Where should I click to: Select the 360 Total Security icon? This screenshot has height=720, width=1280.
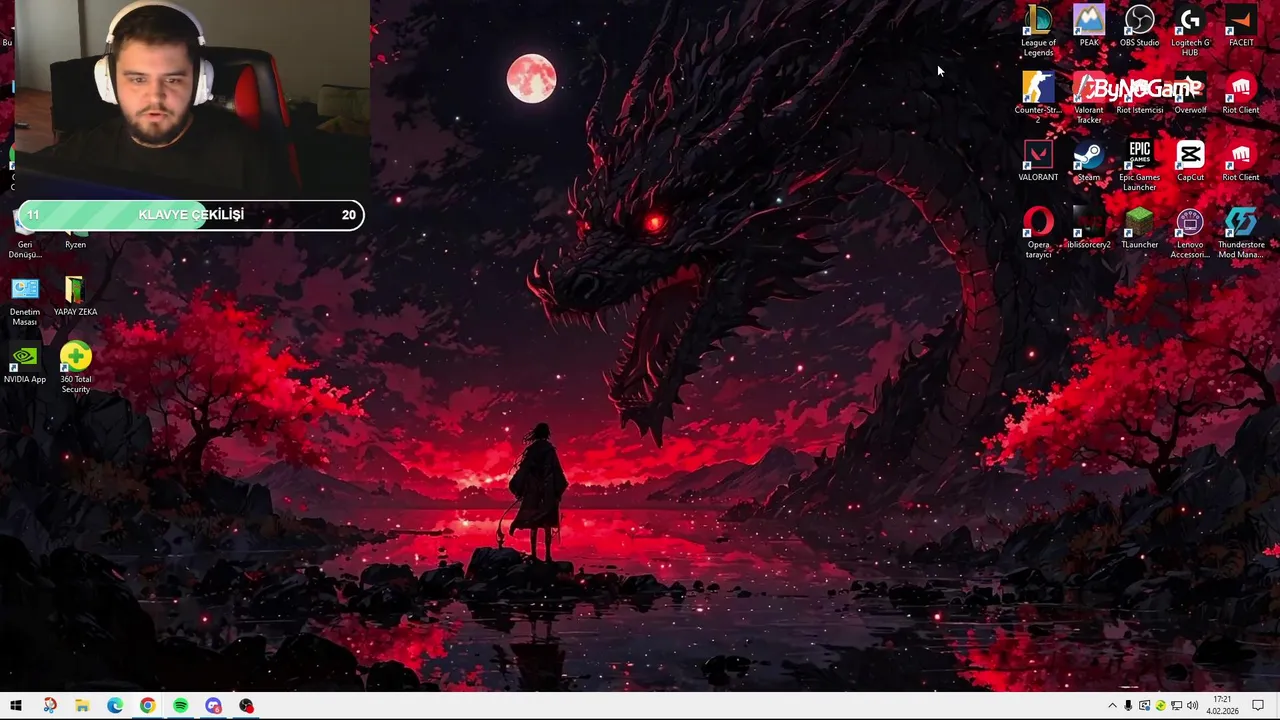pos(75,367)
